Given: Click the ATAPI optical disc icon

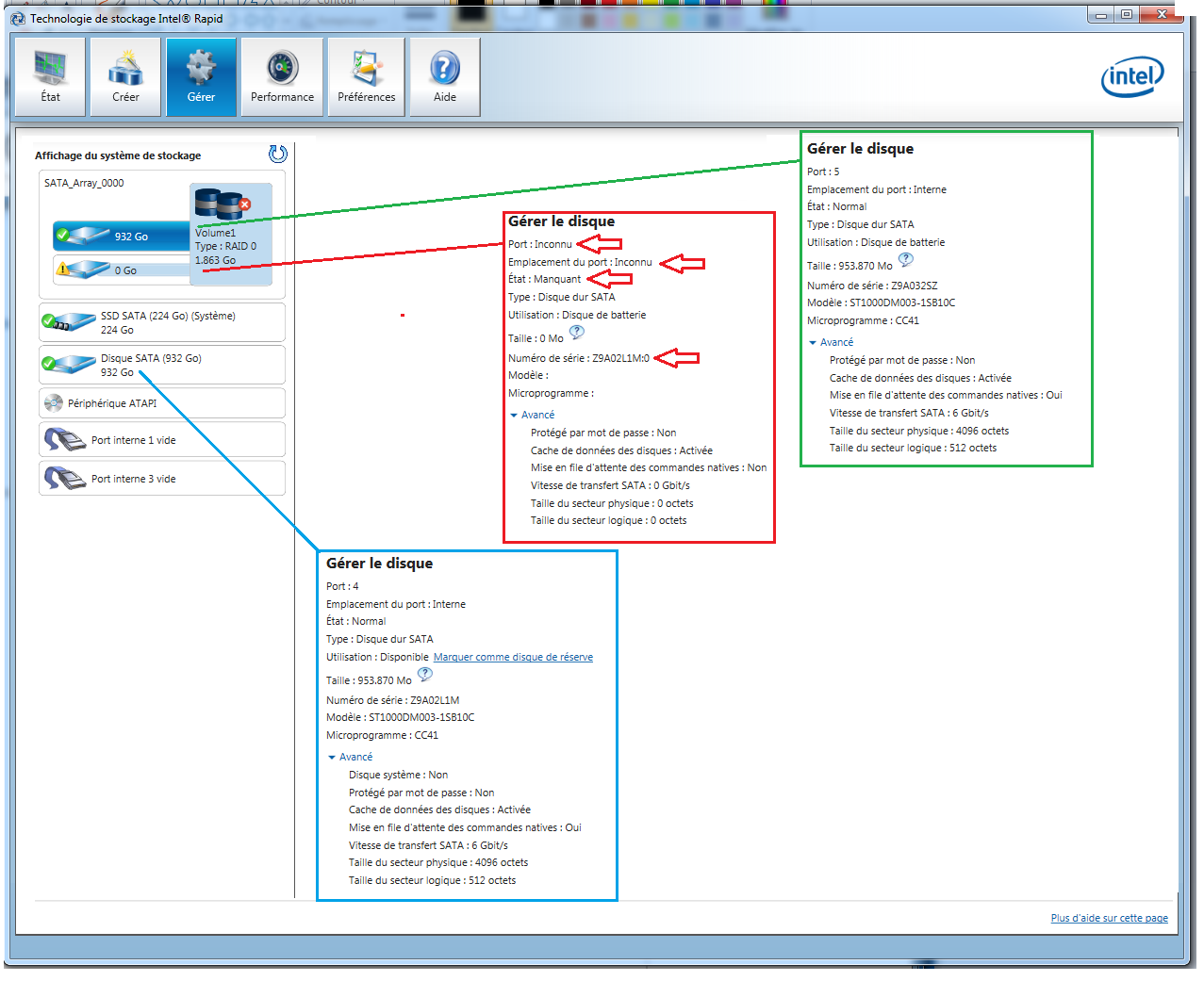Looking at the screenshot, I should pos(54,403).
